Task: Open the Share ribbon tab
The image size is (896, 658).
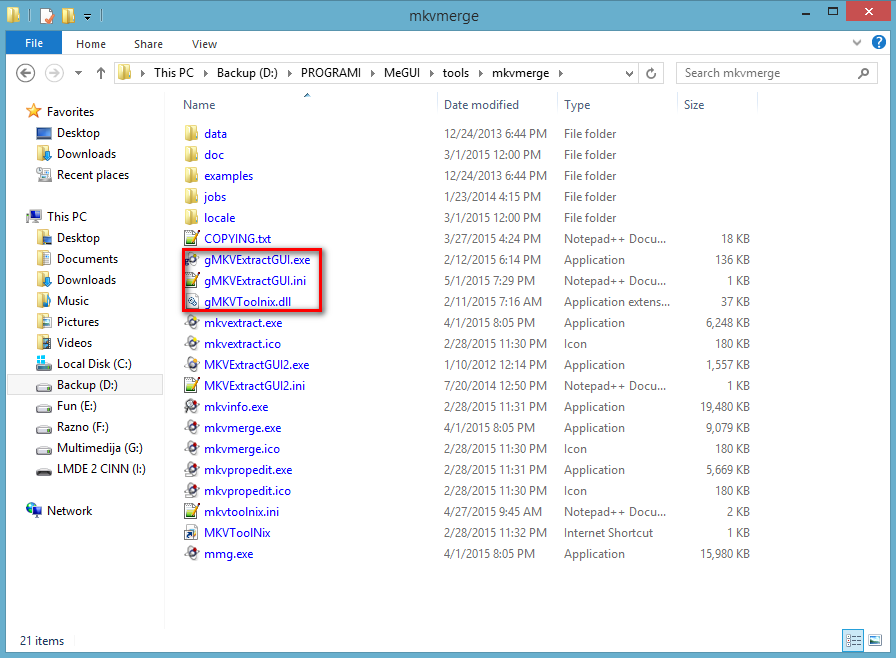Action: click(x=149, y=44)
